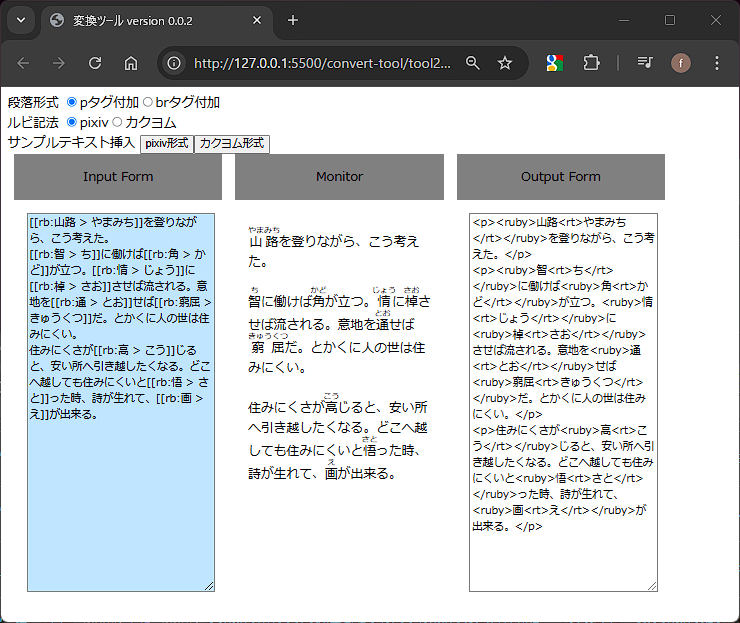The image size is (740, 623).
Task: Insert カクヨム形式 sample text
Action: point(232,143)
